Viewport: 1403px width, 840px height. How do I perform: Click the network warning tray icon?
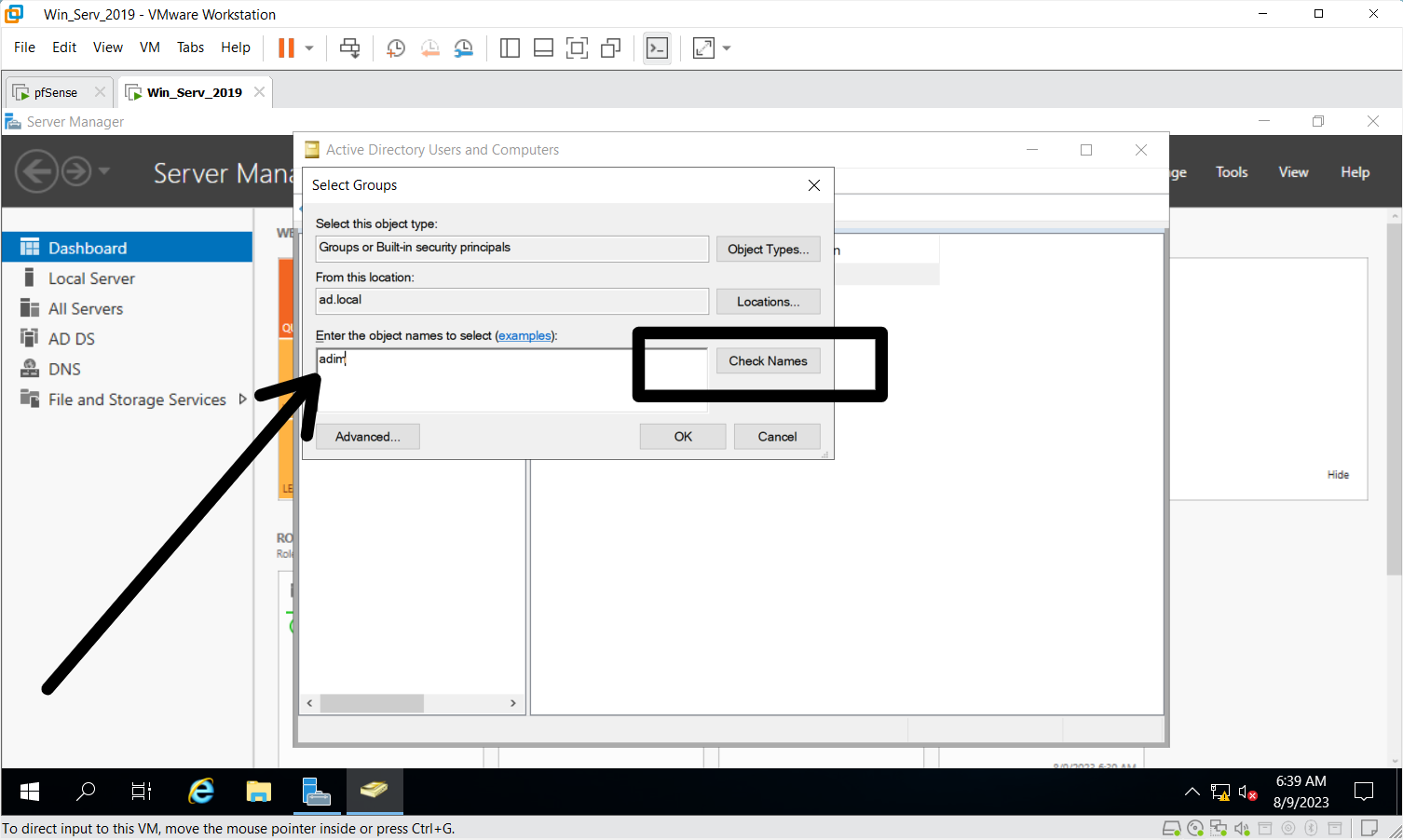tap(1220, 793)
